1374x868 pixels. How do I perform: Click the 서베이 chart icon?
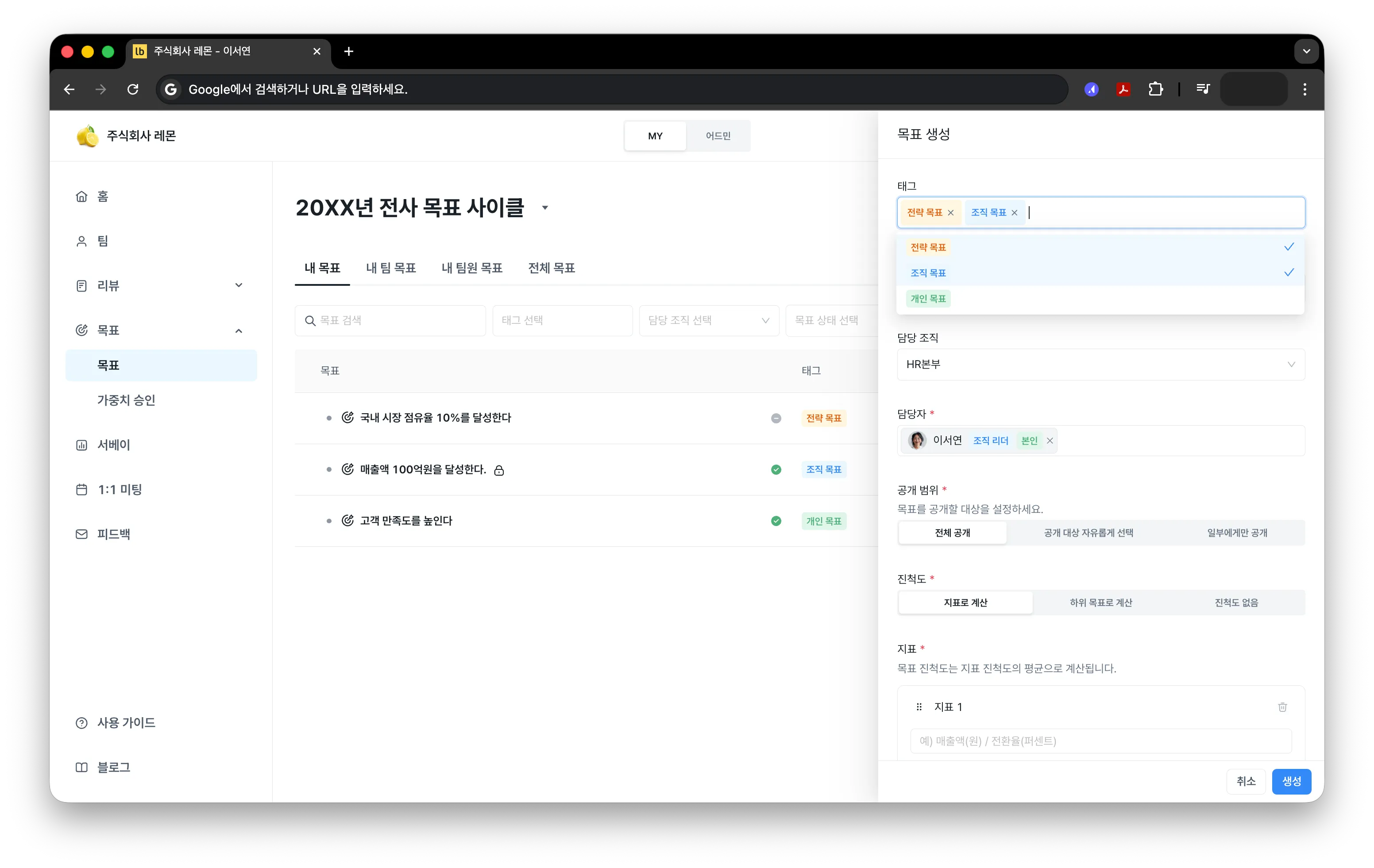[x=81, y=445]
